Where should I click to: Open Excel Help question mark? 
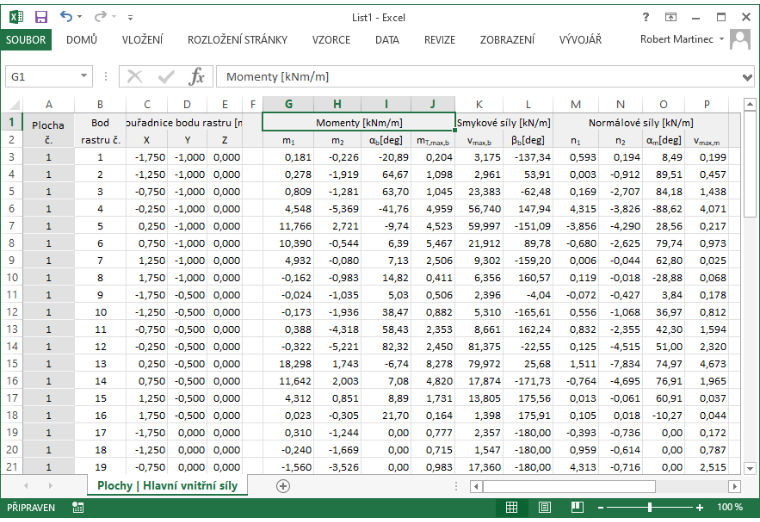[646, 17]
